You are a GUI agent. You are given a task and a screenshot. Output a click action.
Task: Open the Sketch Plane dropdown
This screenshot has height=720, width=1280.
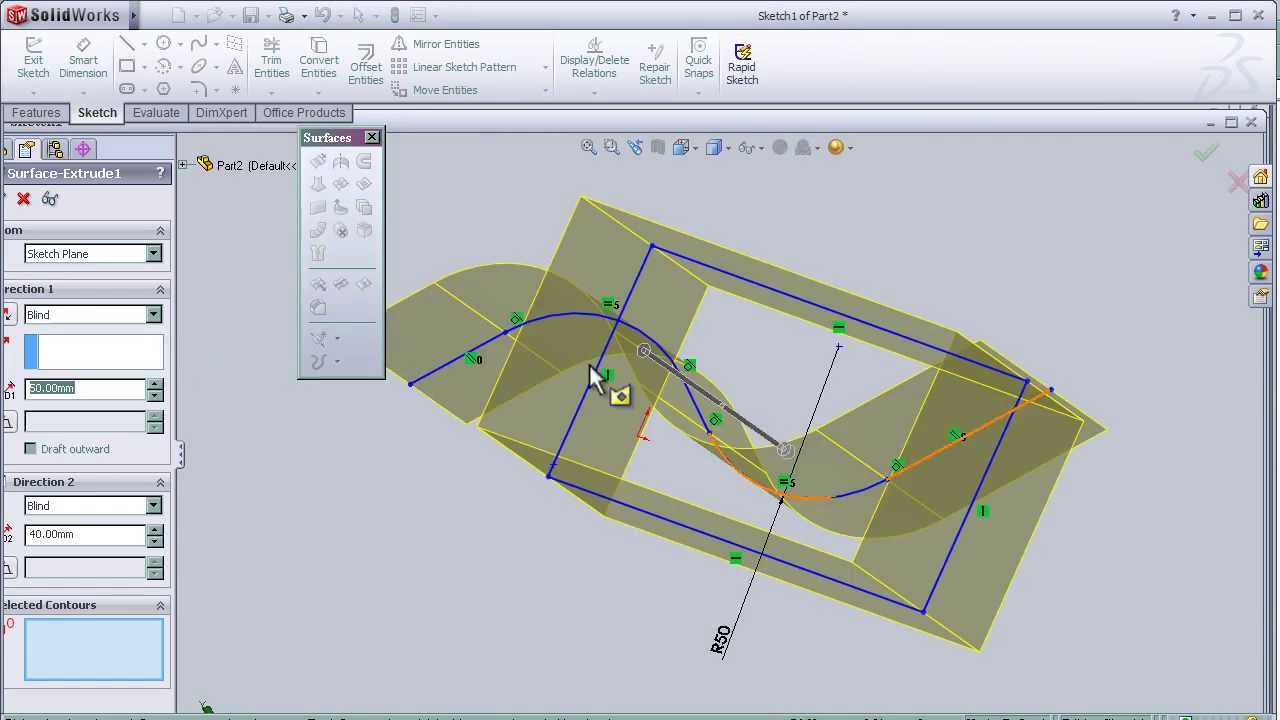154,254
